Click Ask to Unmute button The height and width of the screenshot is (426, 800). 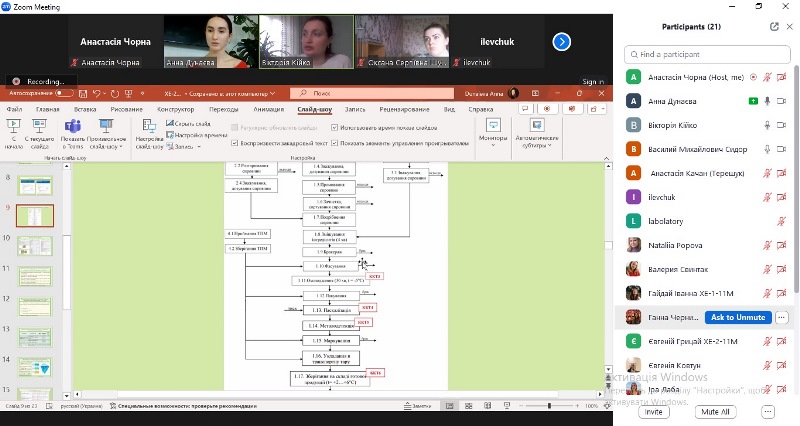(x=738, y=317)
